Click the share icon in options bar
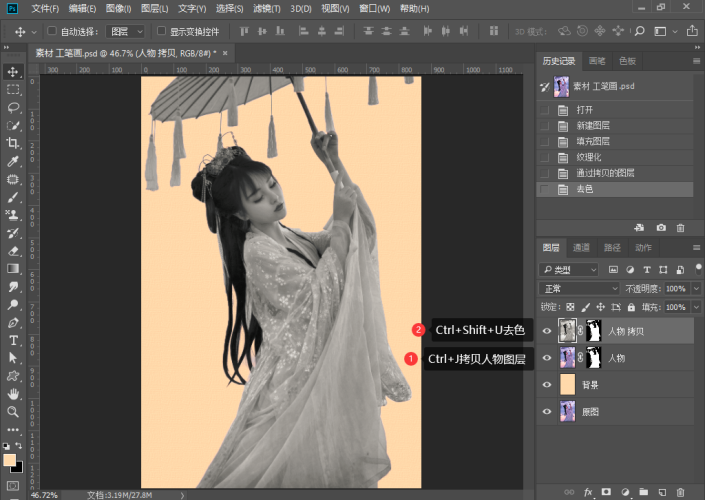 coord(692,31)
